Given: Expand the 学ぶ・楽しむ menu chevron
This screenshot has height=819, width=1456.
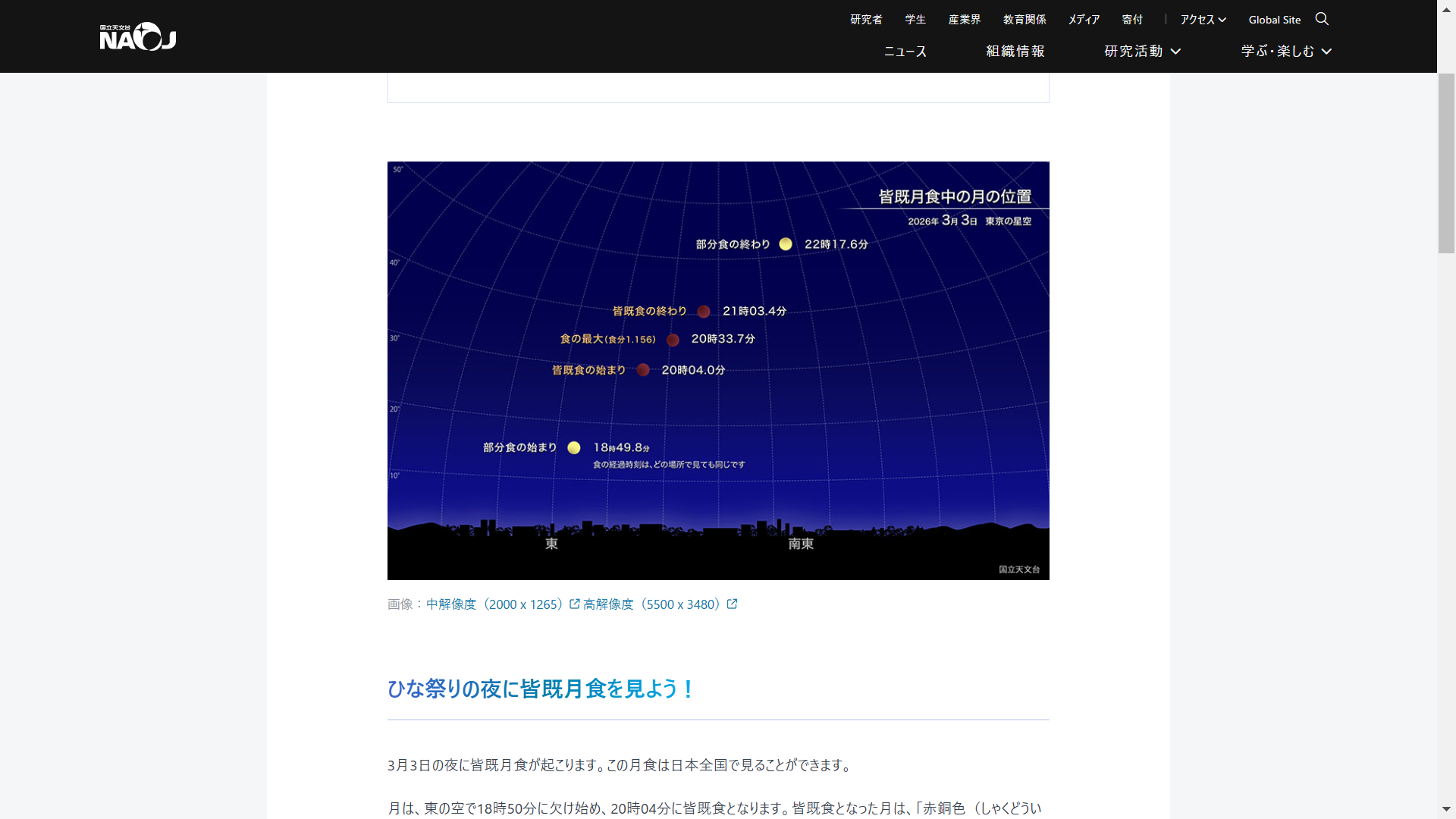Looking at the screenshot, I should coord(1326,52).
